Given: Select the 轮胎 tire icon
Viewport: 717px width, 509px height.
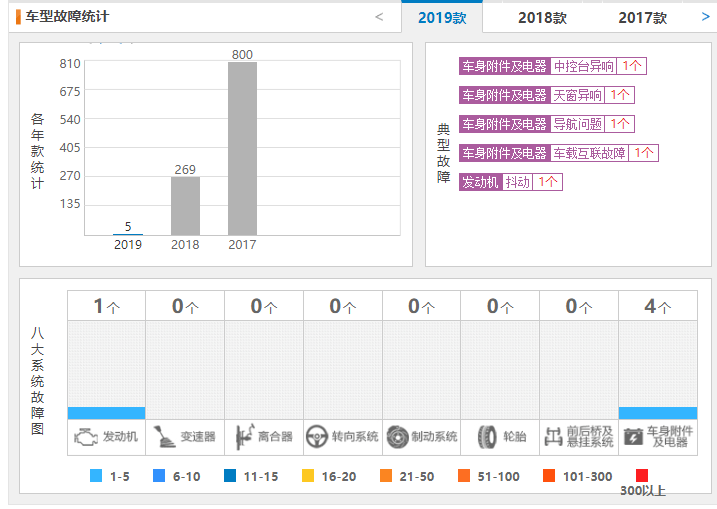Looking at the screenshot, I should click(x=487, y=437).
